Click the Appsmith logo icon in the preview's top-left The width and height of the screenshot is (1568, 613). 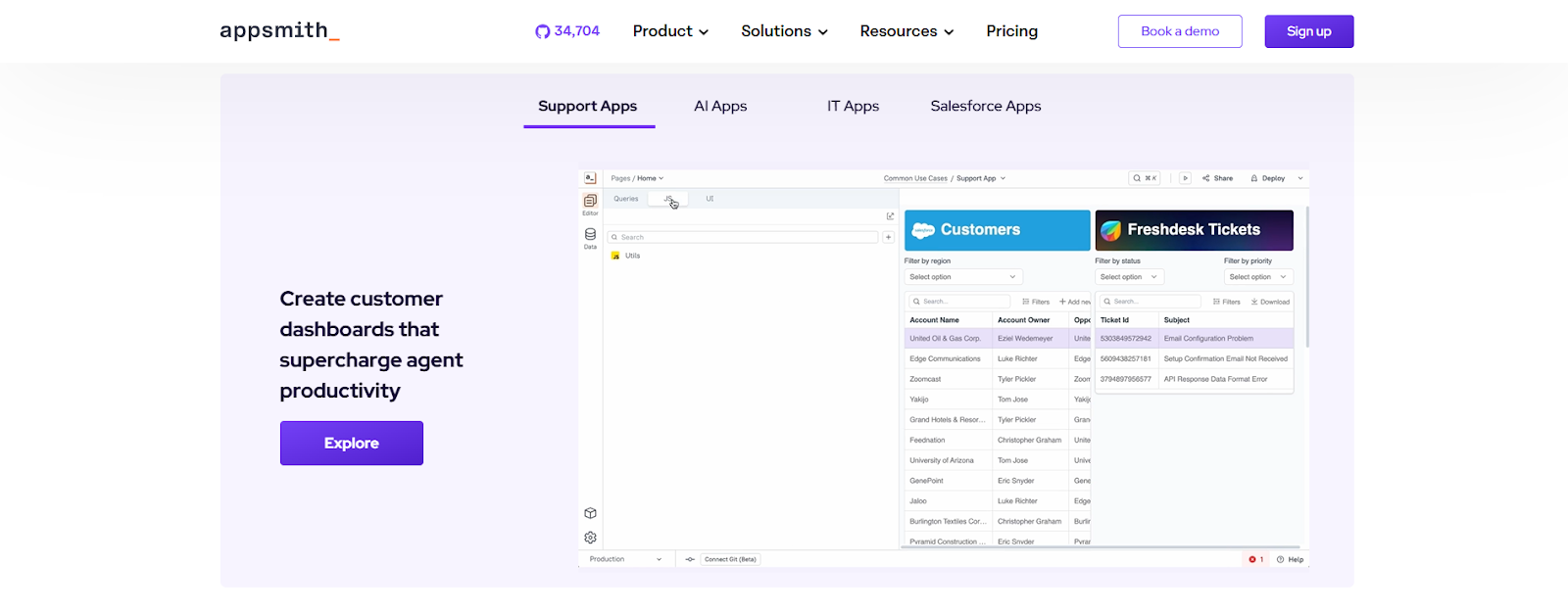(x=590, y=178)
